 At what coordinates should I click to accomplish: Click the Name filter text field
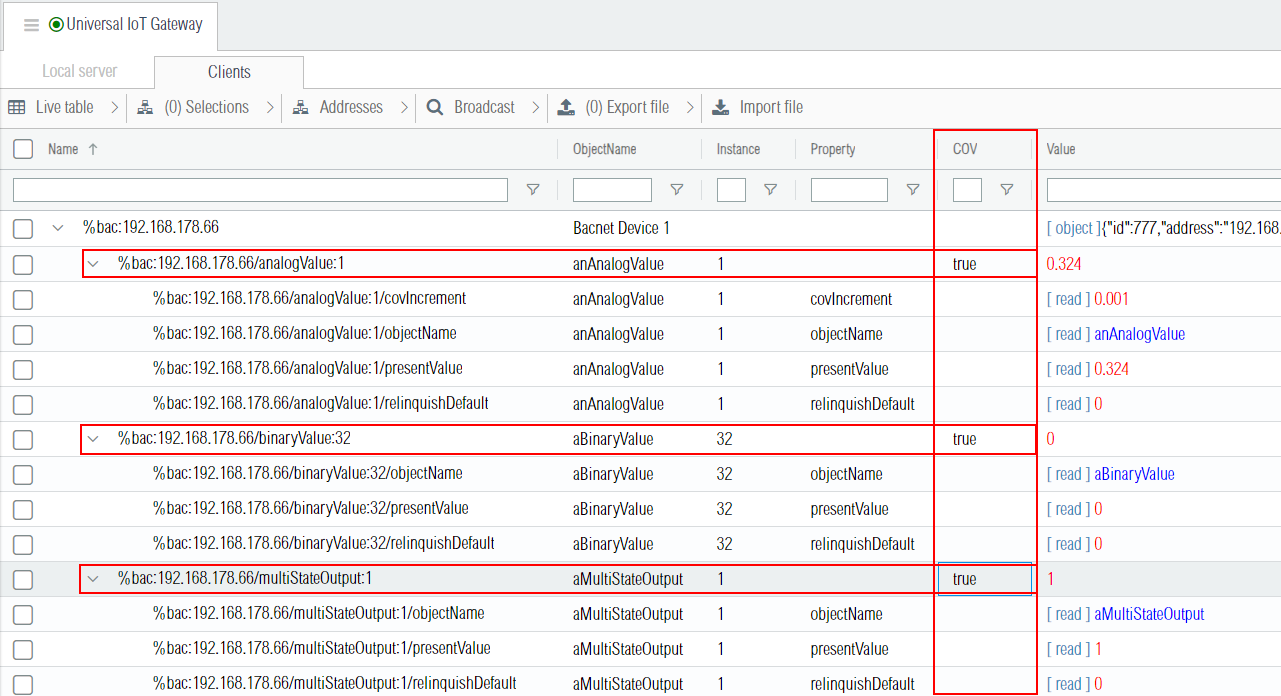pyautogui.click(x=260, y=190)
